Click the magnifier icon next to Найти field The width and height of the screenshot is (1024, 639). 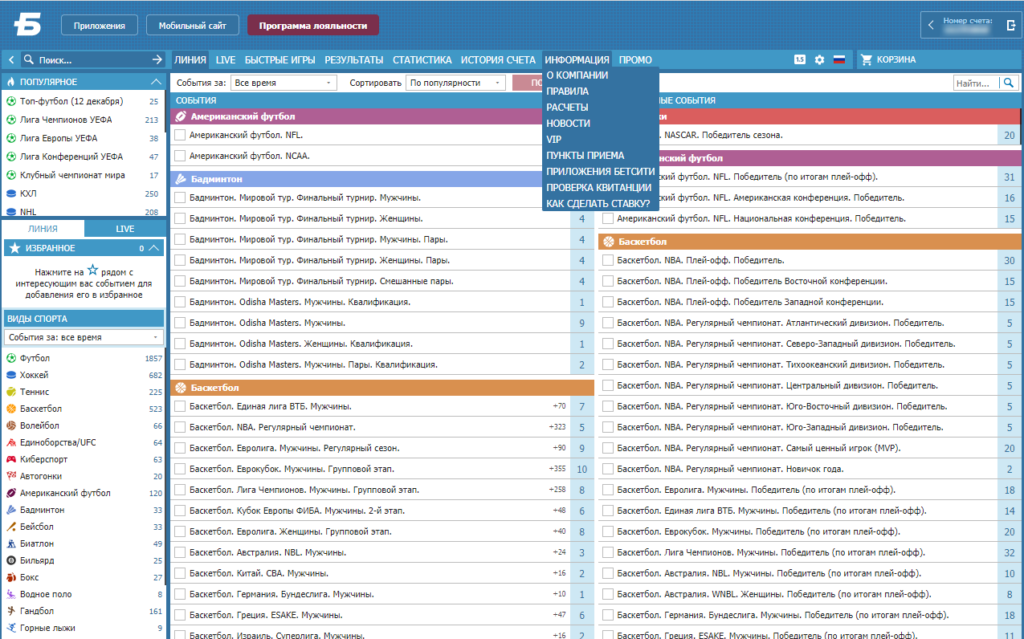pyautogui.click(x=1009, y=83)
